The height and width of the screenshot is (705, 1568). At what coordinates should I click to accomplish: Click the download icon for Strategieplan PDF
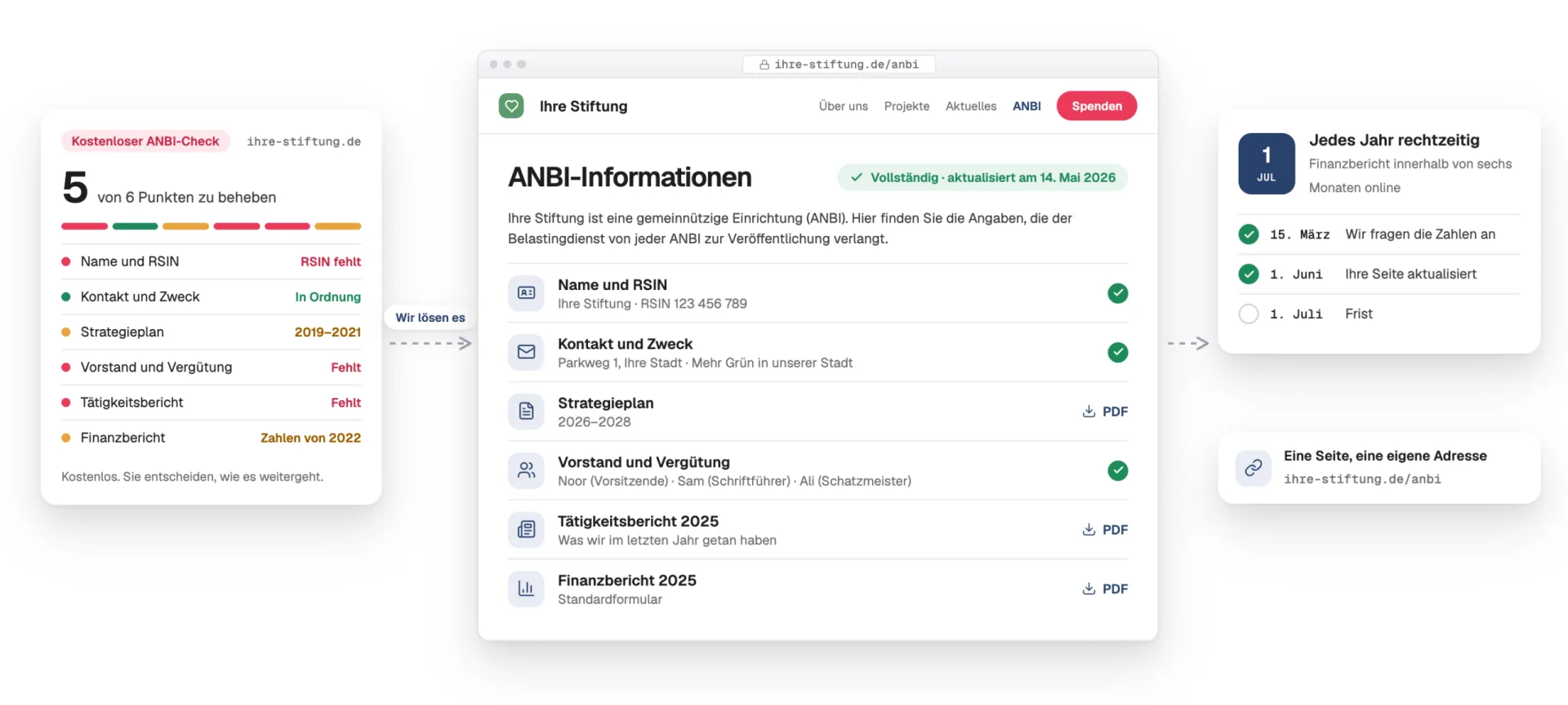[1089, 412]
